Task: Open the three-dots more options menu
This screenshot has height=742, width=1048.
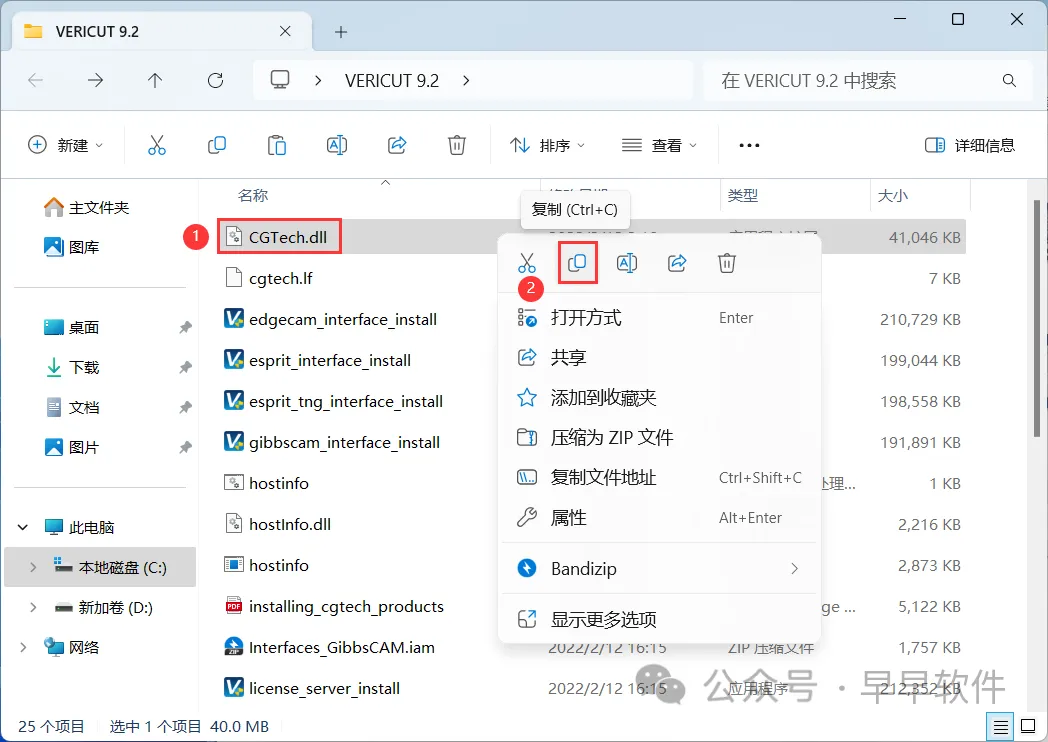Action: point(749,145)
